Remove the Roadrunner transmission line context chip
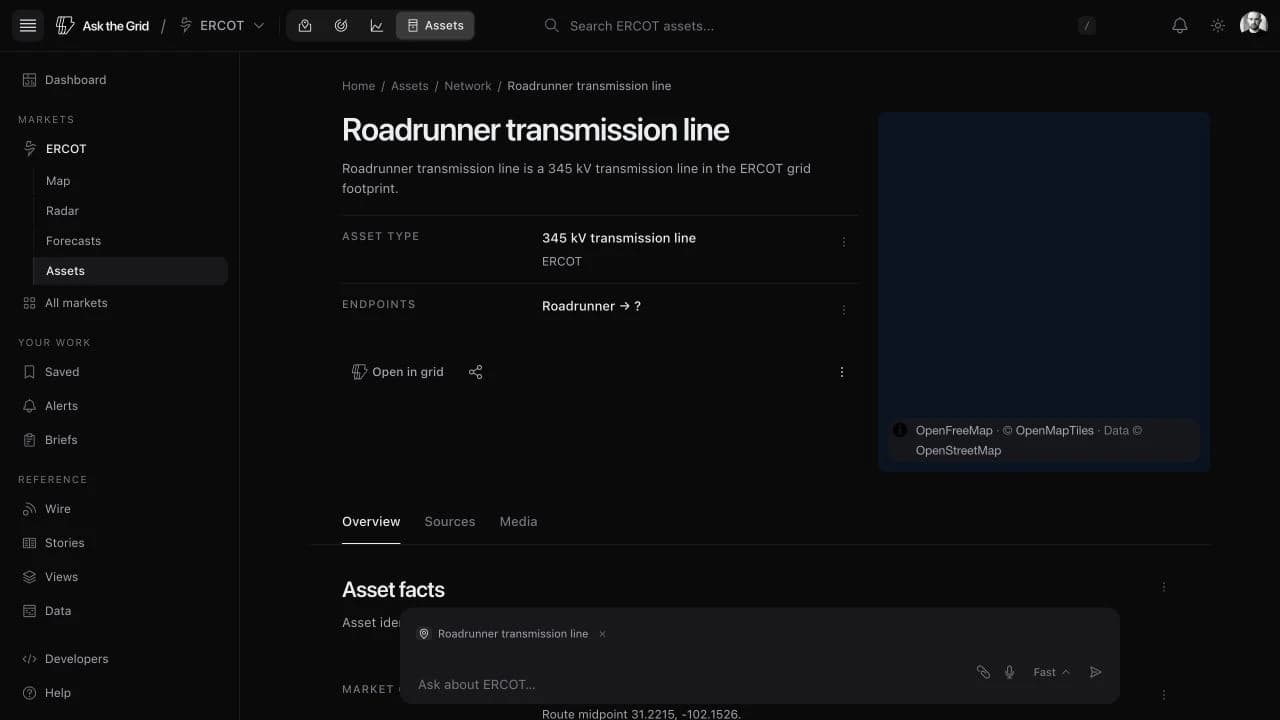This screenshot has width=1280, height=720. tap(602, 634)
